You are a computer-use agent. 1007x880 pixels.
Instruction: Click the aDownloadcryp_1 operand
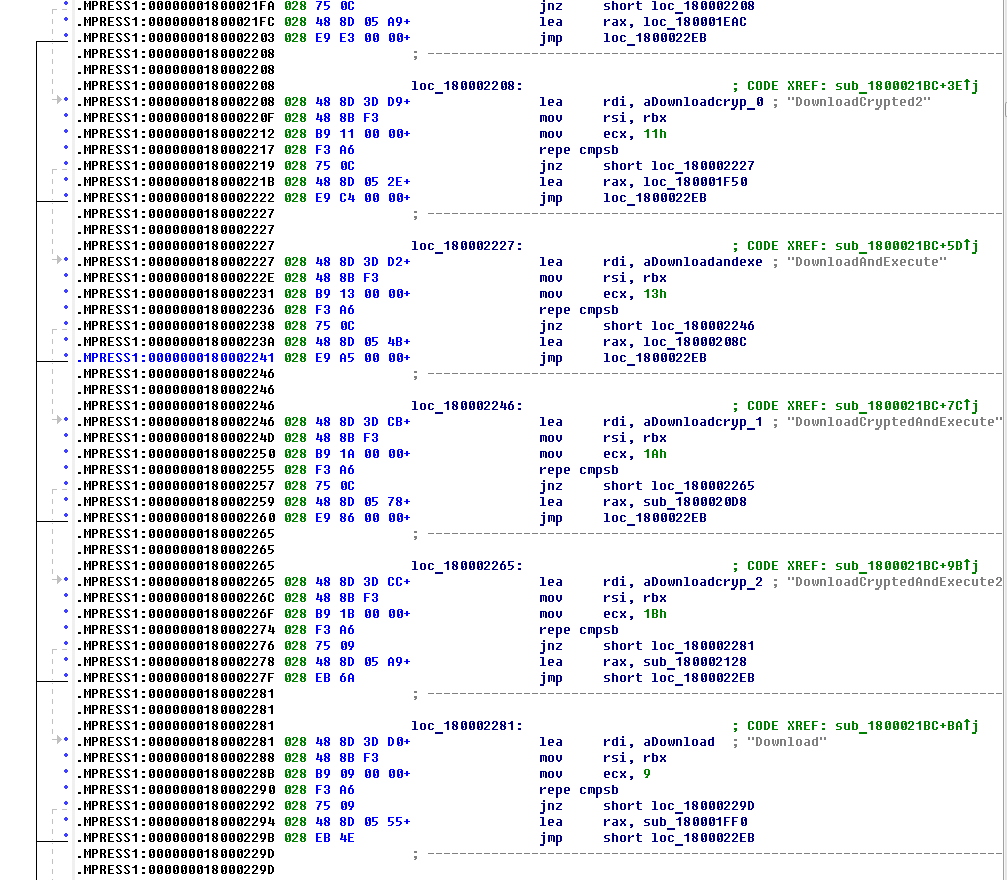(703, 422)
